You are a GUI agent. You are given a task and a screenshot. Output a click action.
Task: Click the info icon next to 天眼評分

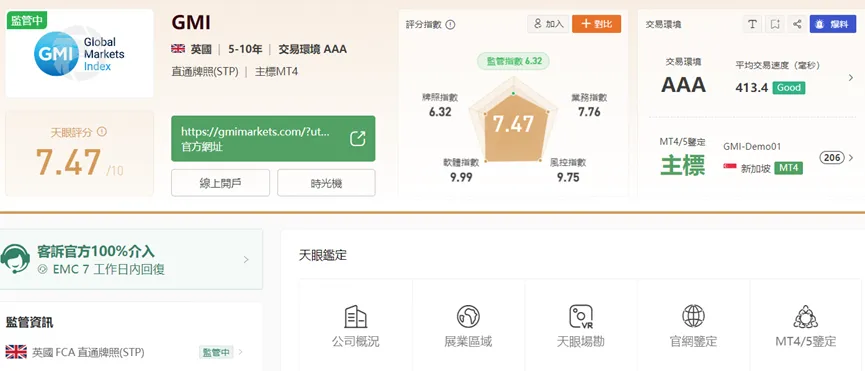102,132
